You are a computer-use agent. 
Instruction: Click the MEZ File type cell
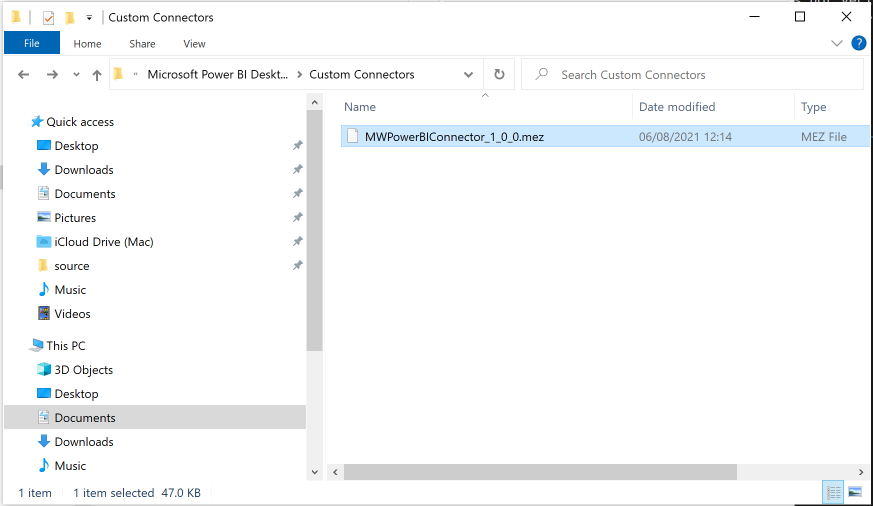[824, 137]
